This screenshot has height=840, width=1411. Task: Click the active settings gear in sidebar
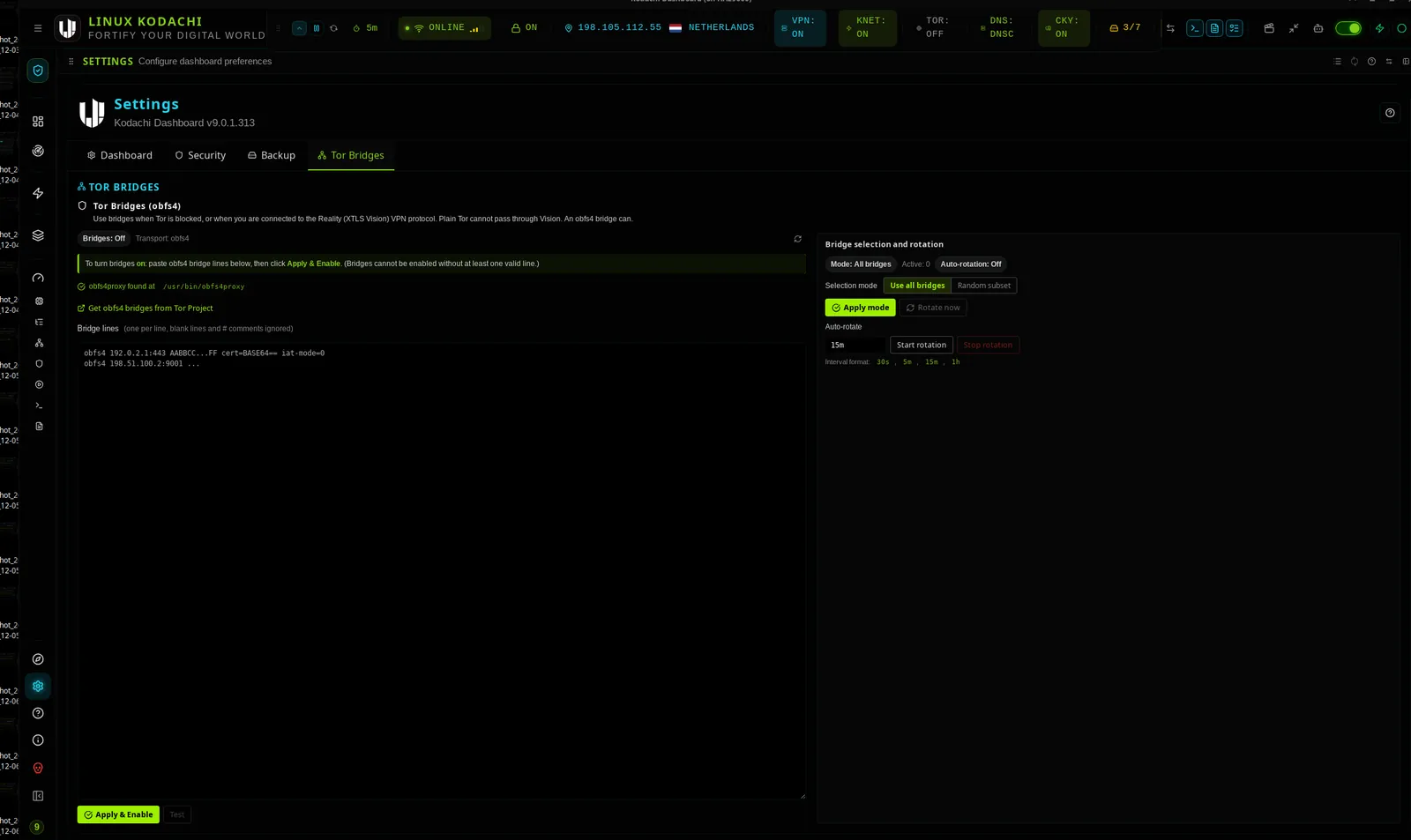point(38,686)
